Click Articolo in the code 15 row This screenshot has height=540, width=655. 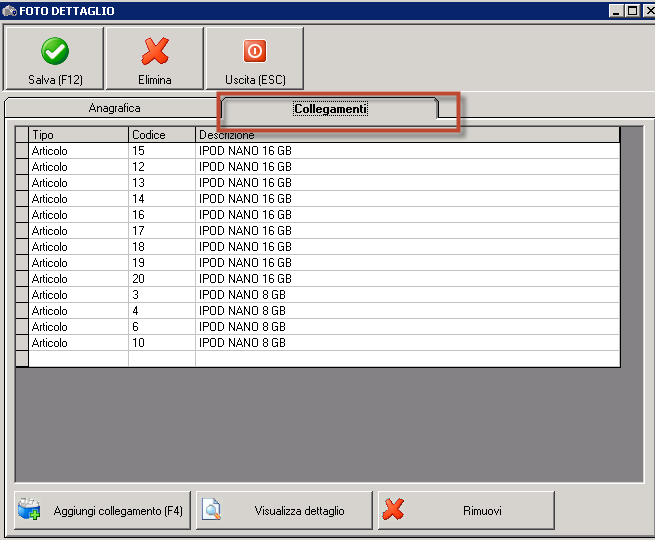(x=49, y=151)
